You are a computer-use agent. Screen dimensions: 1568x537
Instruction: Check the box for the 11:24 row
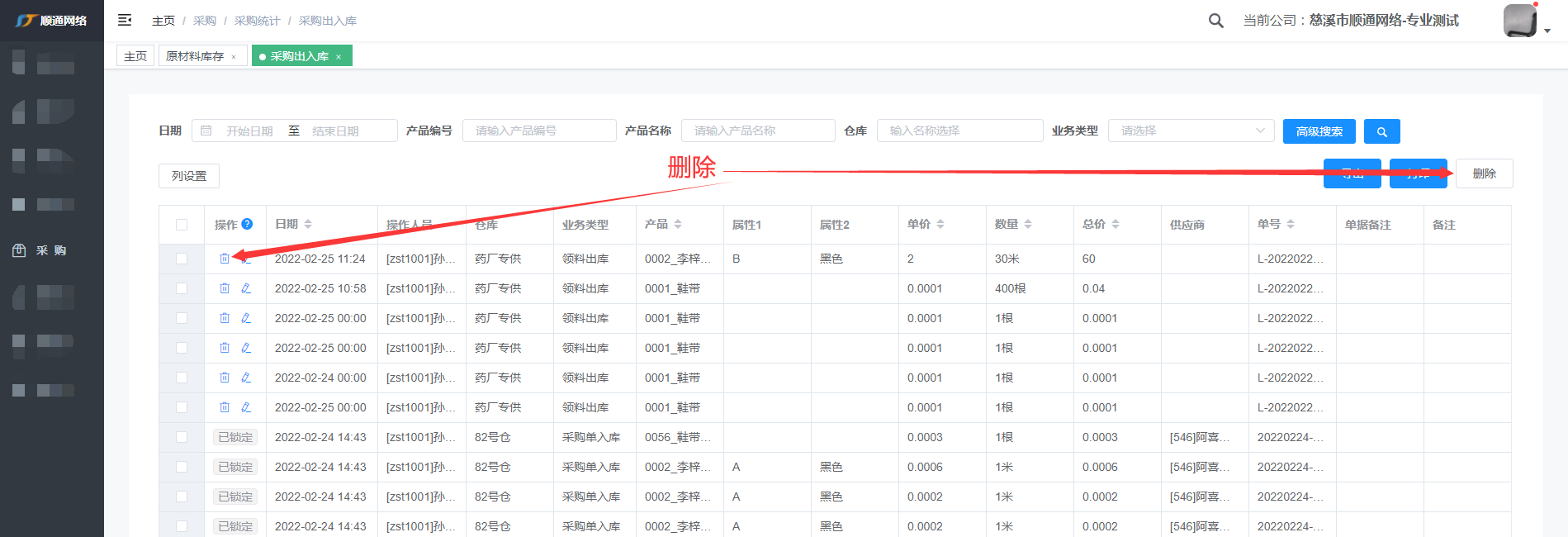pos(182,259)
